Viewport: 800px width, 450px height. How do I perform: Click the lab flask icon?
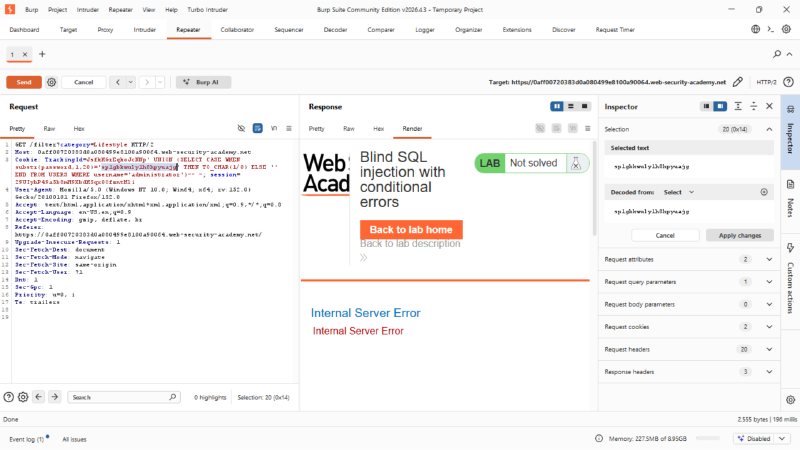coord(576,163)
